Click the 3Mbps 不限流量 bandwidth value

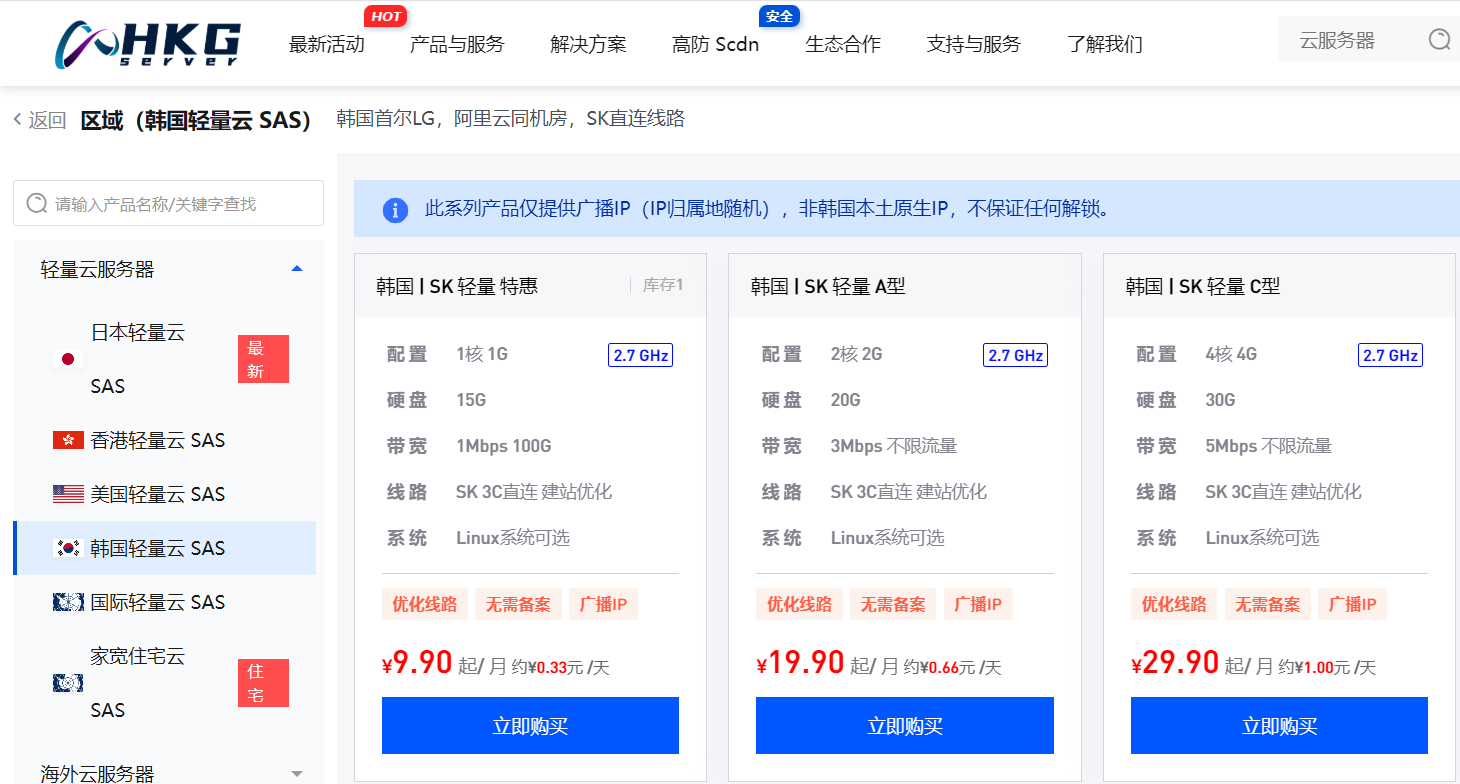pos(894,446)
